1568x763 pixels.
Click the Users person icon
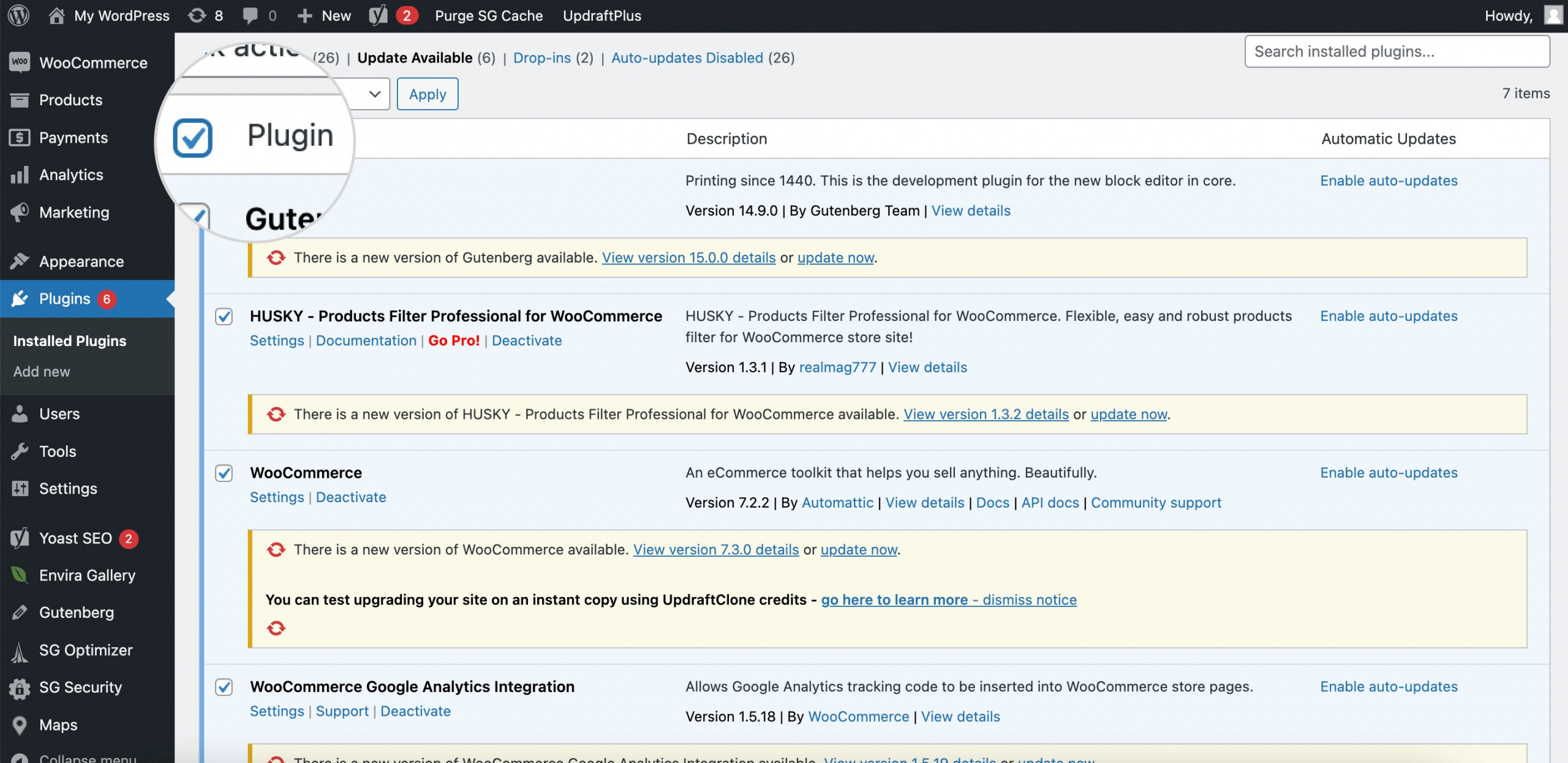(x=20, y=413)
